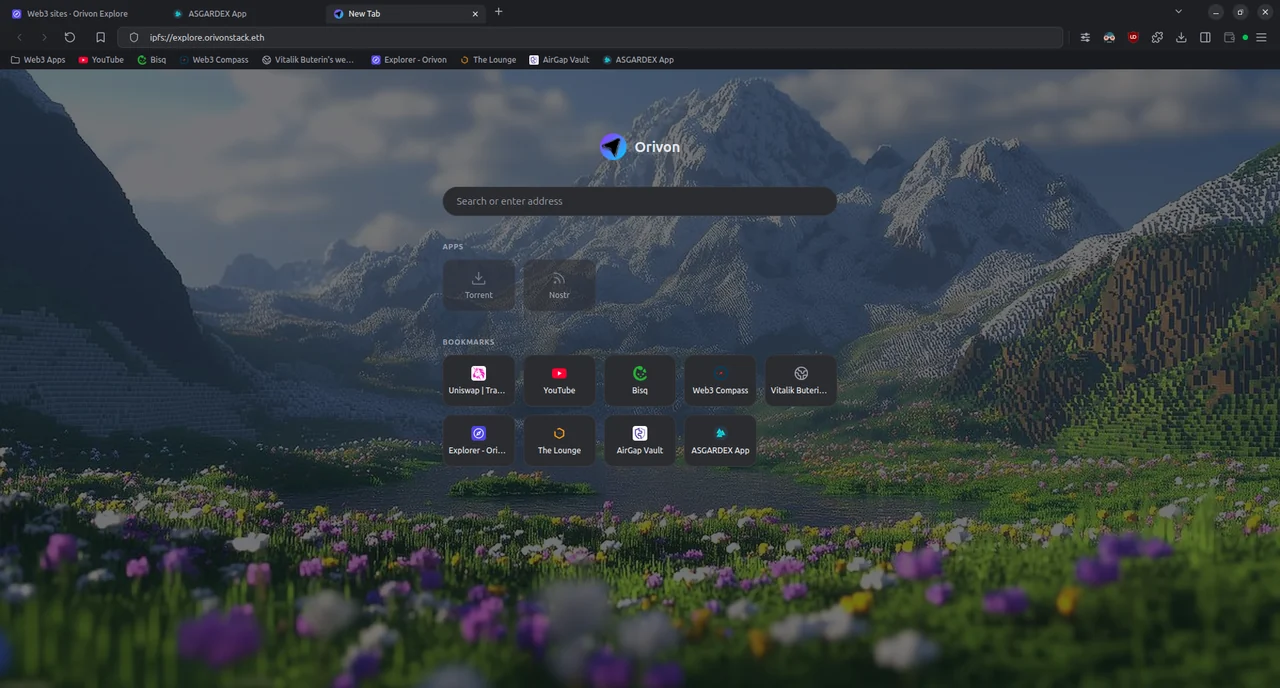Open the sliders settings toolbar icon
Image resolution: width=1280 pixels, height=688 pixels.
(x=1085, y=37)
